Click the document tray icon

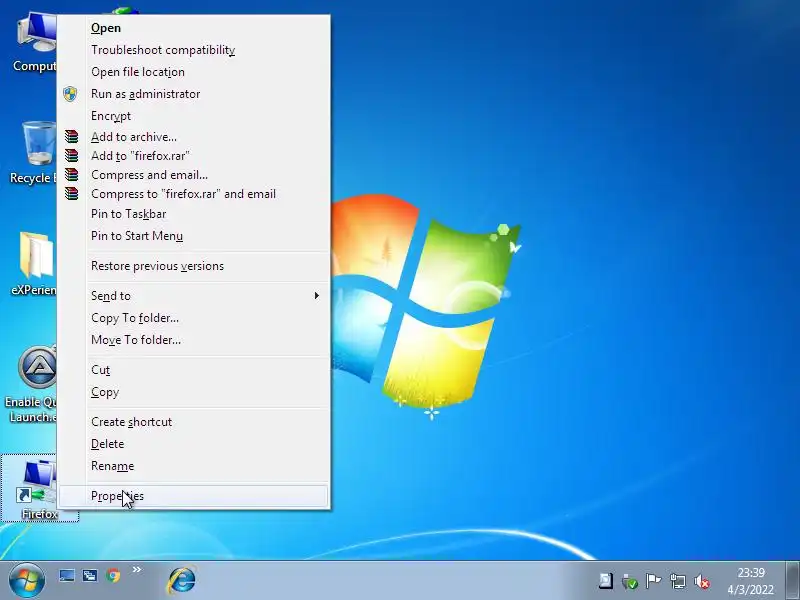(606, 581)
